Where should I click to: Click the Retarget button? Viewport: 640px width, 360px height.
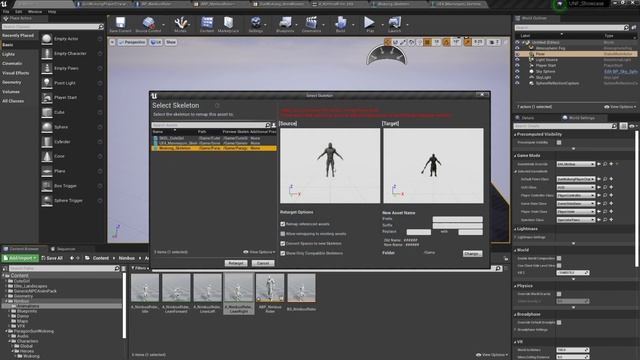(236, 263)
